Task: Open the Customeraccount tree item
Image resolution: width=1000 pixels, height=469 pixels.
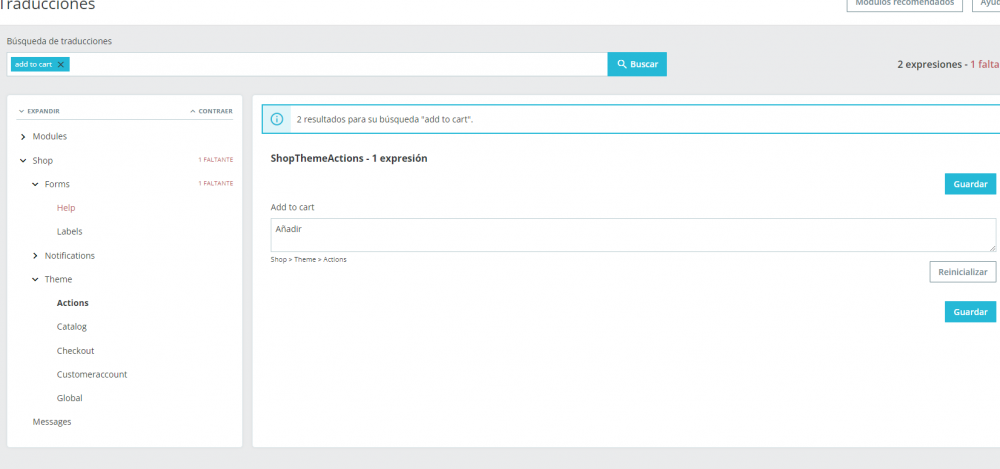Action: (92, 375)
